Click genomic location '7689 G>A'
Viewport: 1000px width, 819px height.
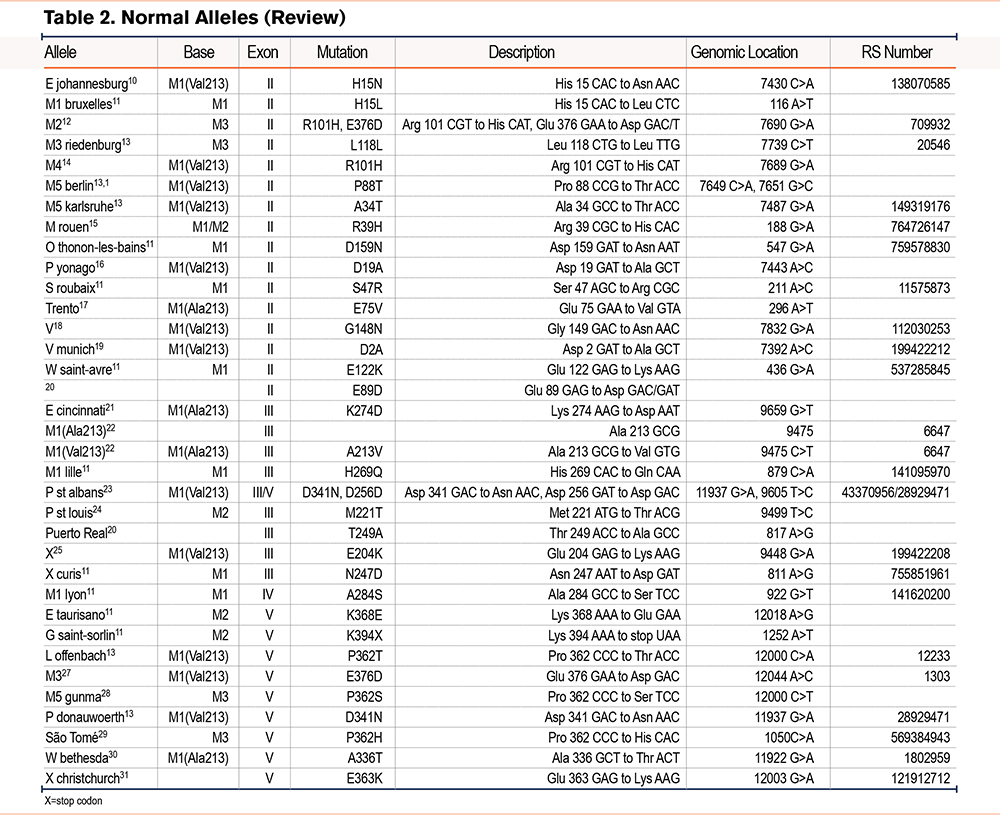[787, 165]
